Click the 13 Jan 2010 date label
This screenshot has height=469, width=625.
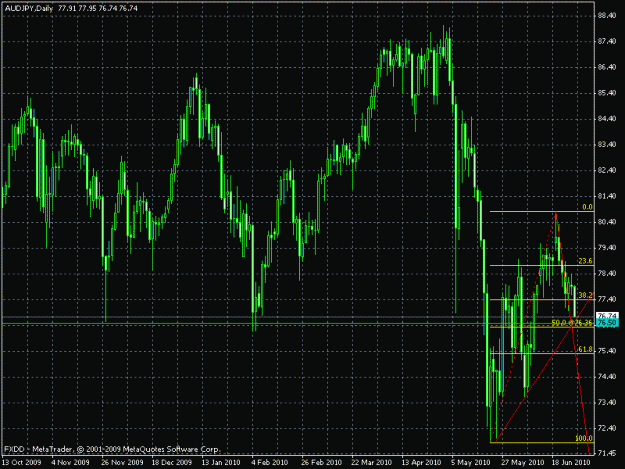(x=221, y=463)
